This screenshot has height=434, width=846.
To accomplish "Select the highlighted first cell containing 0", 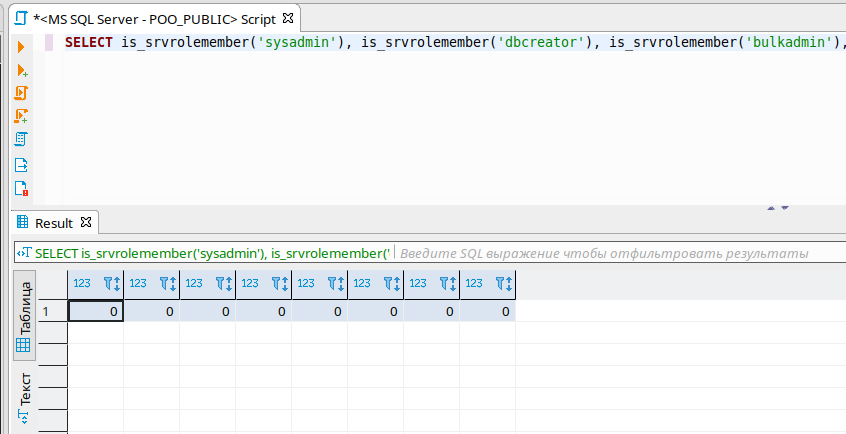I will [x=95, y=311].
